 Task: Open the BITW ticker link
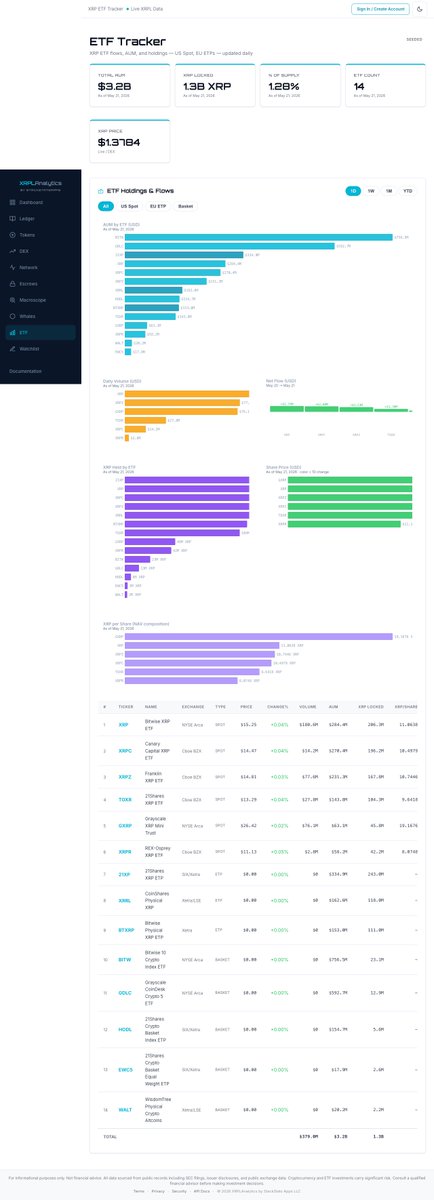125,960
